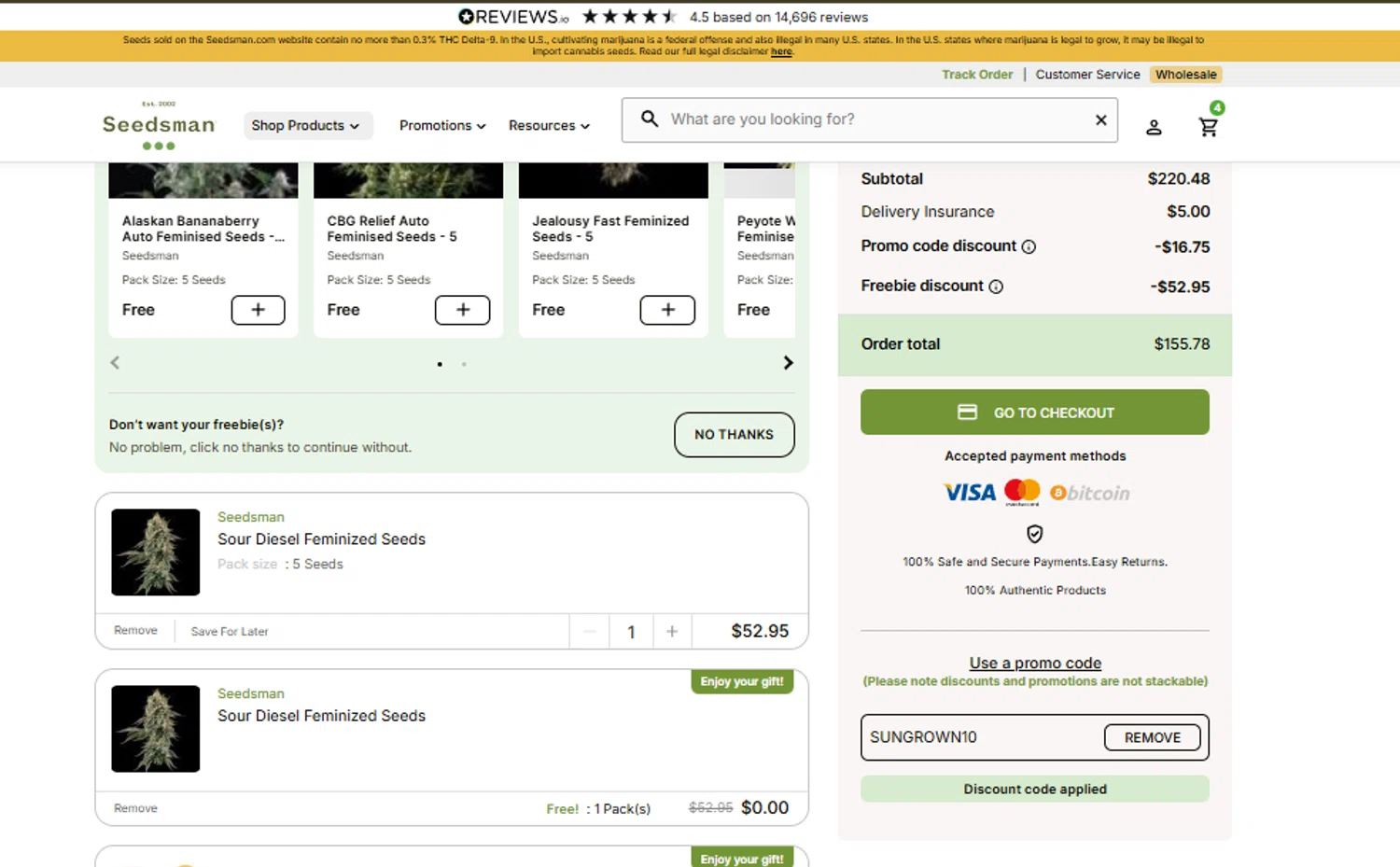Click the Mastercard payment logo

(x=1022, y=492)
